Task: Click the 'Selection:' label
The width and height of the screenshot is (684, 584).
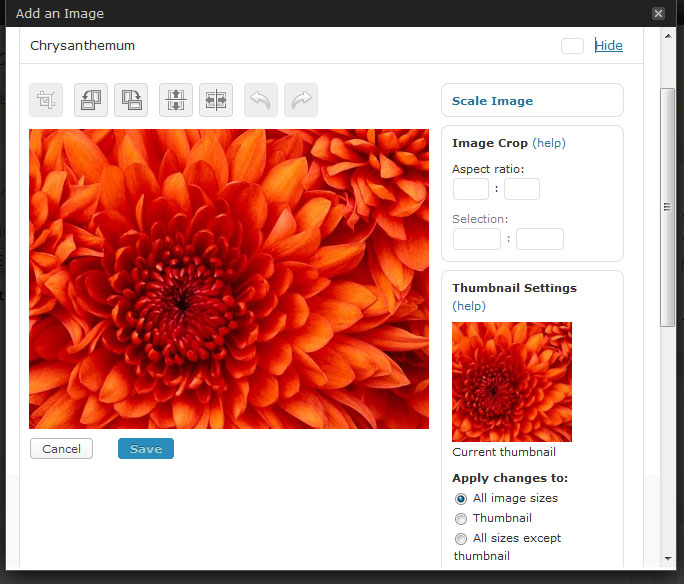Action: pyautogui.click(x=480, y=219)
